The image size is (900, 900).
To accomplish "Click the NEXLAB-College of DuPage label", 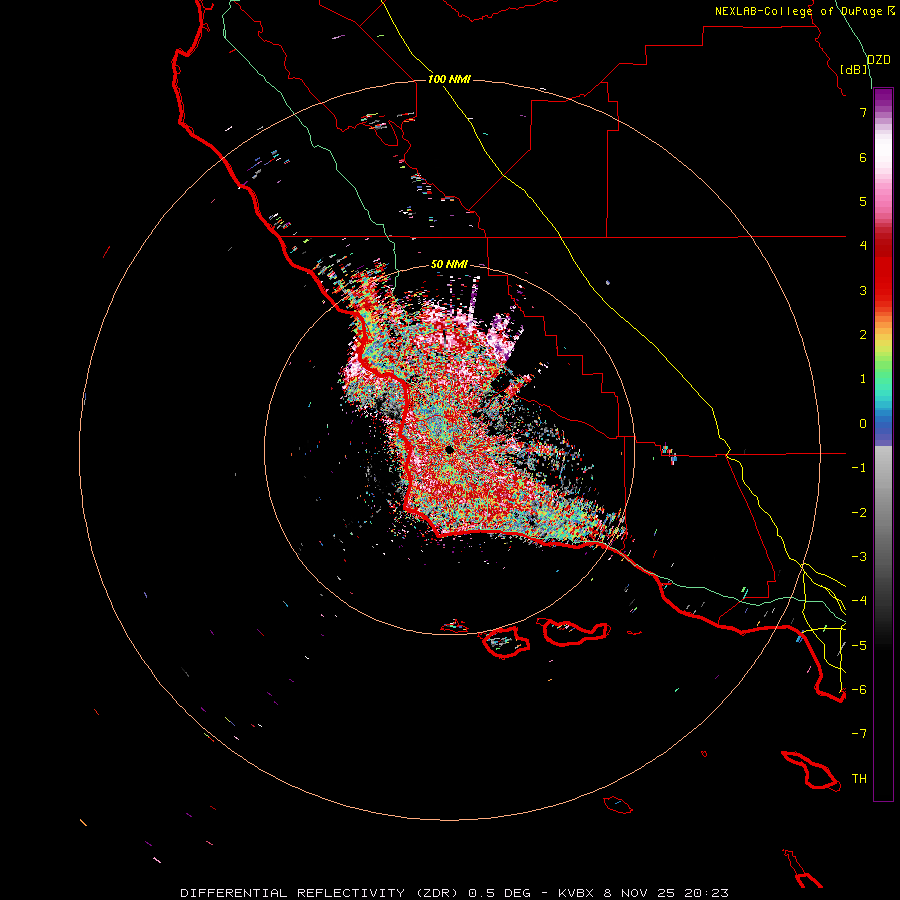I will click(804, 11).
